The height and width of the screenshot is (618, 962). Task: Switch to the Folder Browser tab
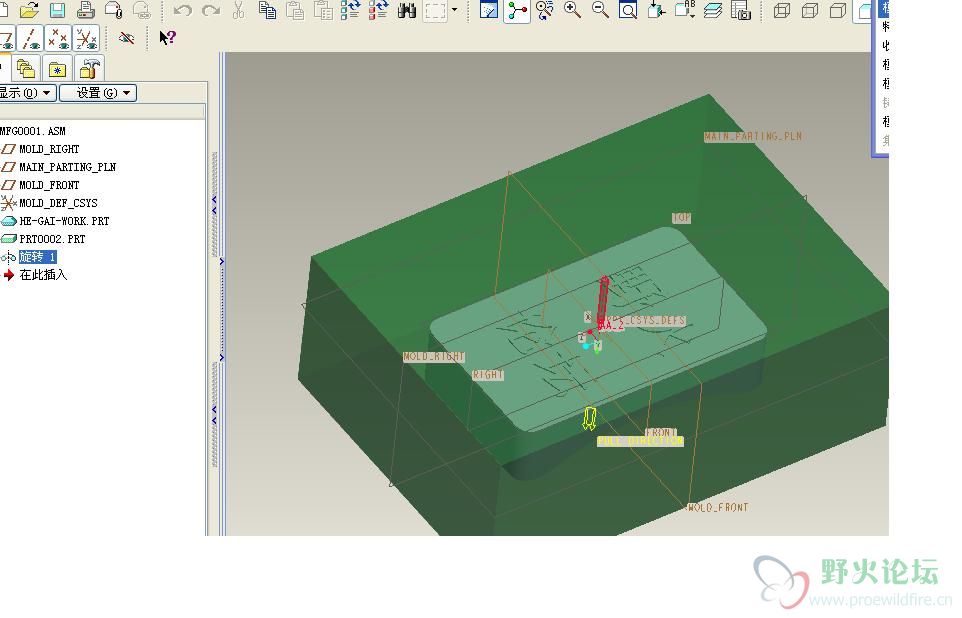[26, 68]
